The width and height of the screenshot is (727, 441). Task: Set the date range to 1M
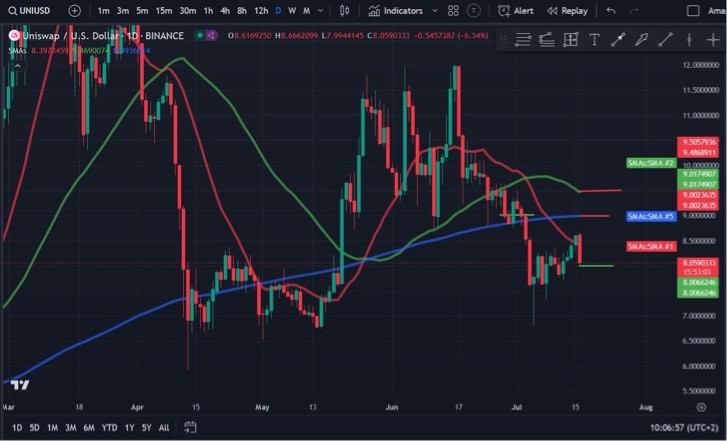pos(52,428)
